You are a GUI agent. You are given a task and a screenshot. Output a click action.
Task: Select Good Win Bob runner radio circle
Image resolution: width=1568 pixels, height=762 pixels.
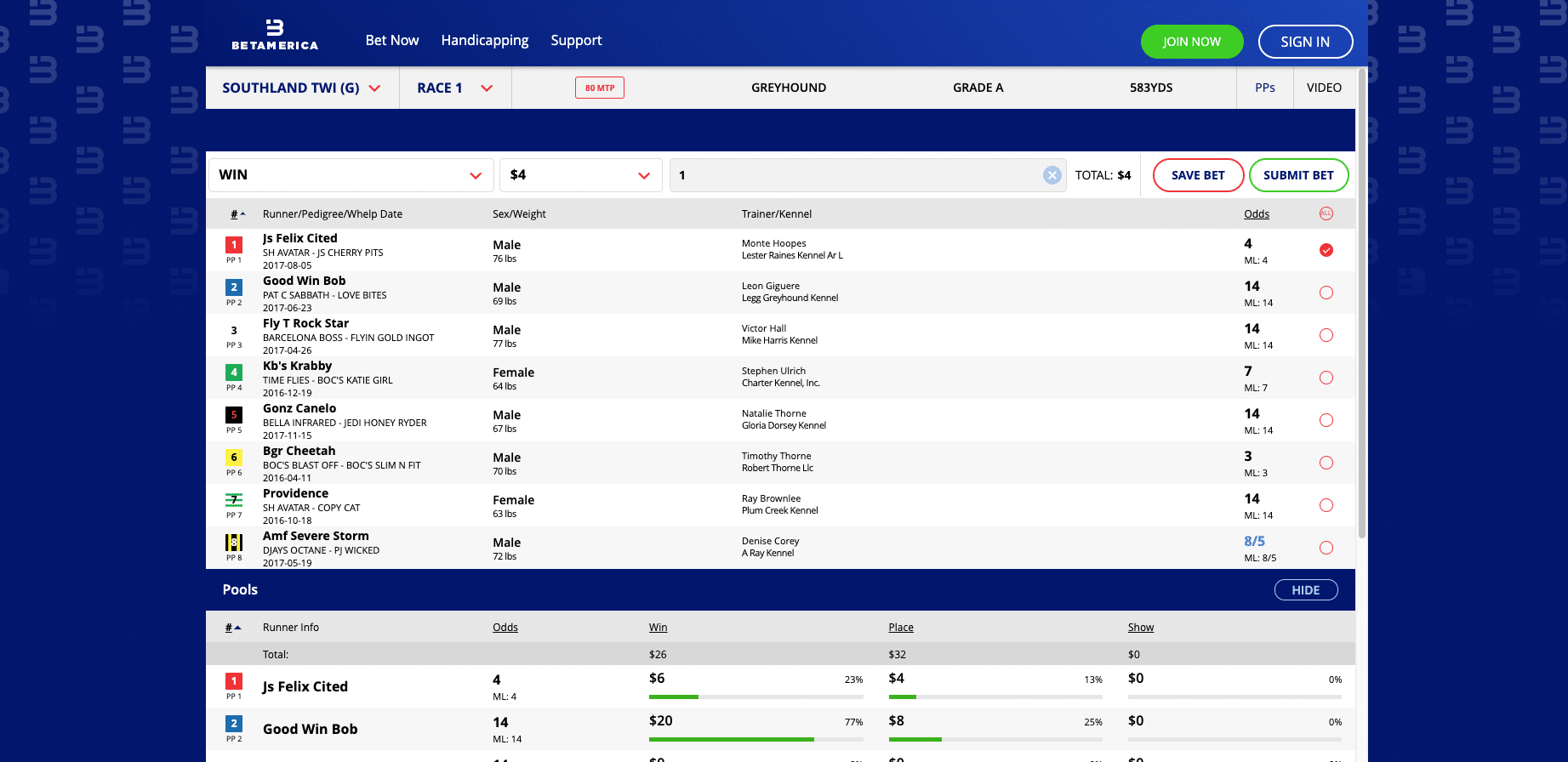point(1326,293)
